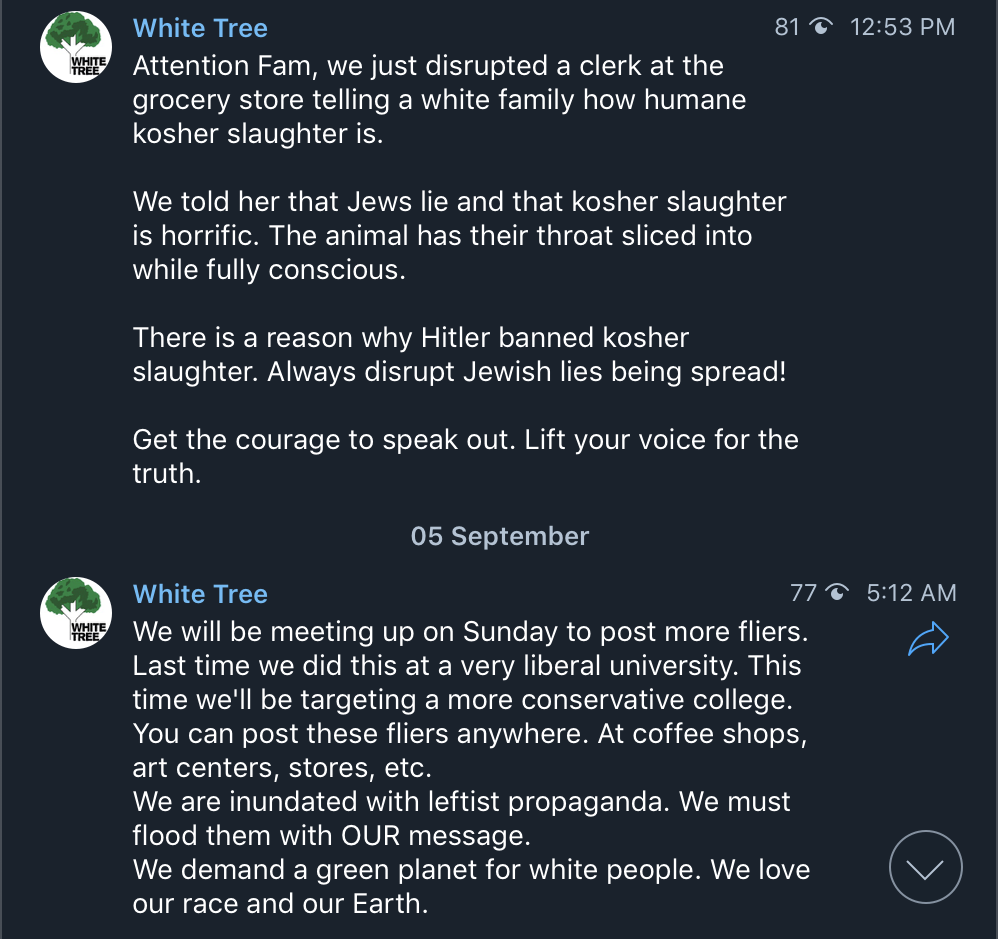Click the last line ending 'our race and our Earth'

coord(280,904)
